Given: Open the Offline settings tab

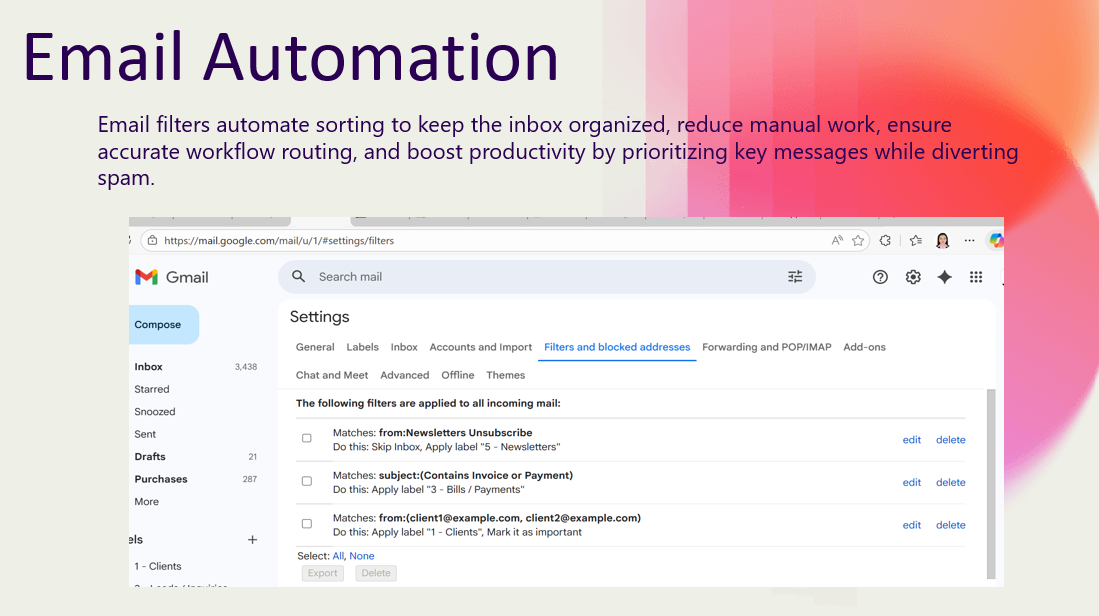Looking at the screenshot, I should (458, 375).
